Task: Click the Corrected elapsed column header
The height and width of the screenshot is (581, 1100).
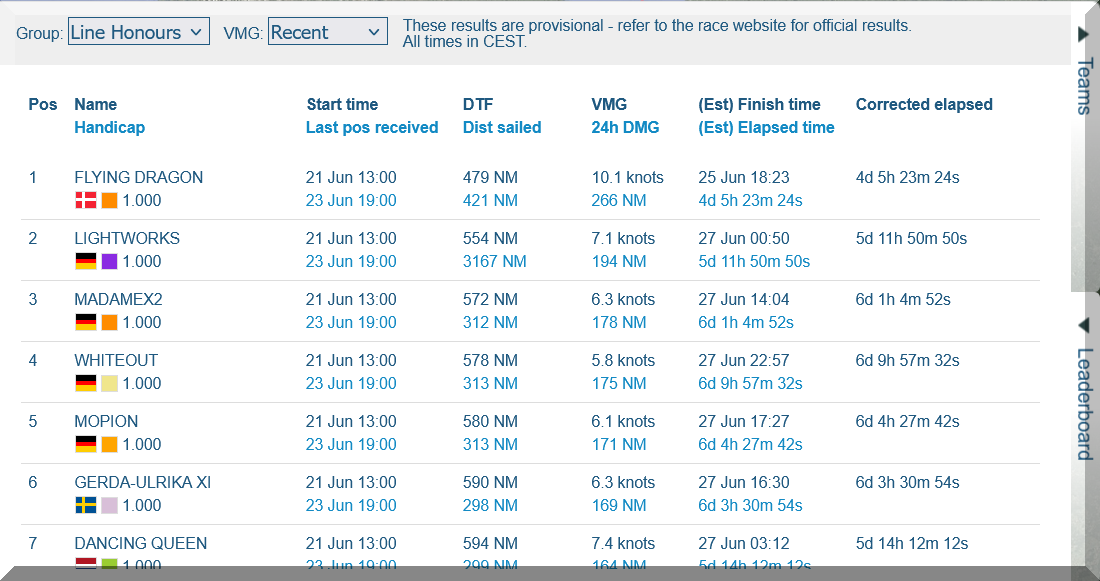Action: 923,104
